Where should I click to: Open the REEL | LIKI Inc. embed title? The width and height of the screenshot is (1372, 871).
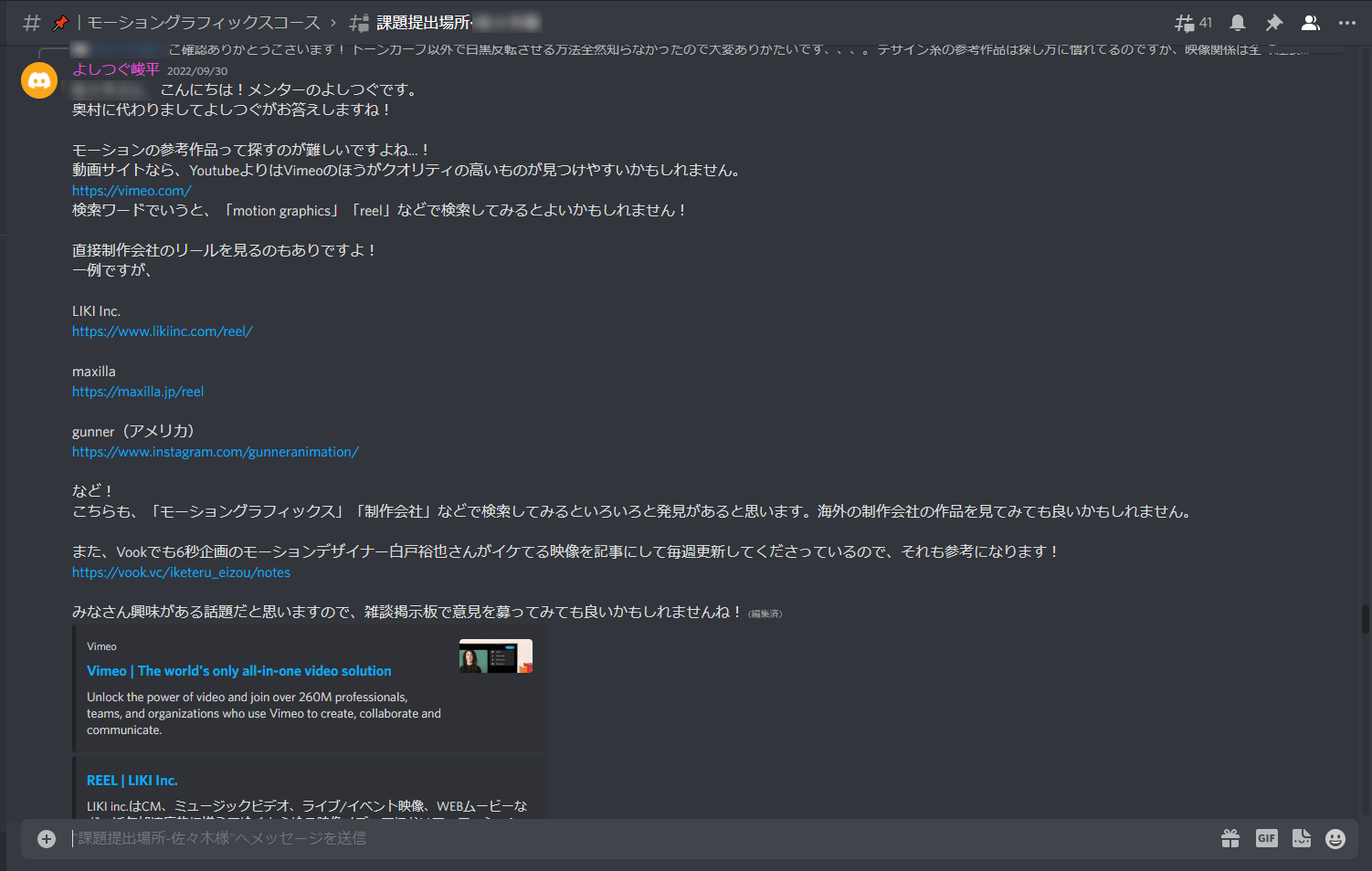point(132,781)
